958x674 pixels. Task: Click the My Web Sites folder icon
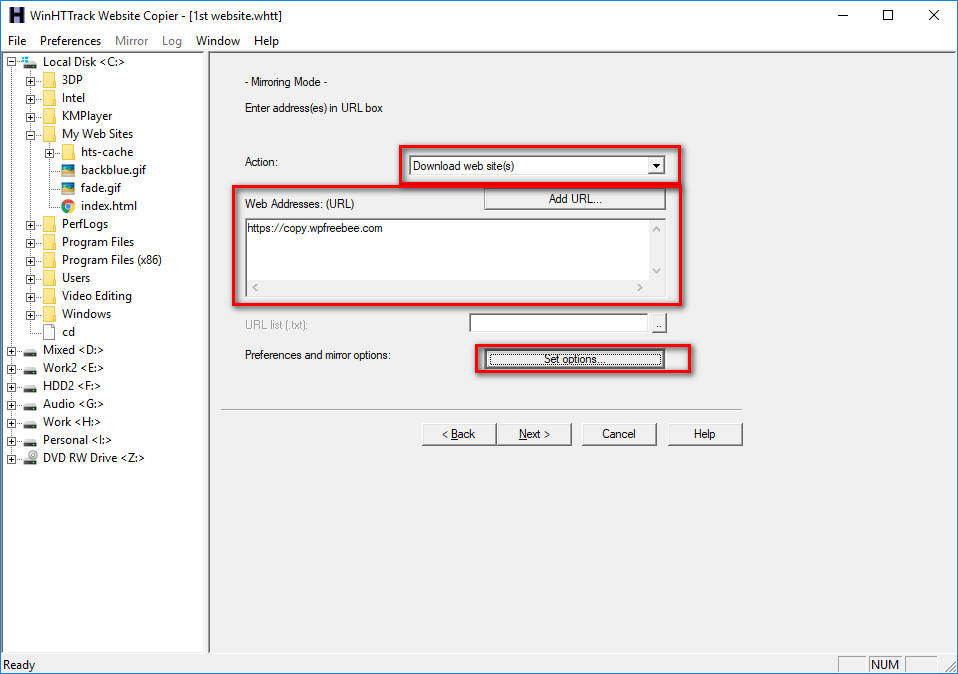click(x=49, y=134)
